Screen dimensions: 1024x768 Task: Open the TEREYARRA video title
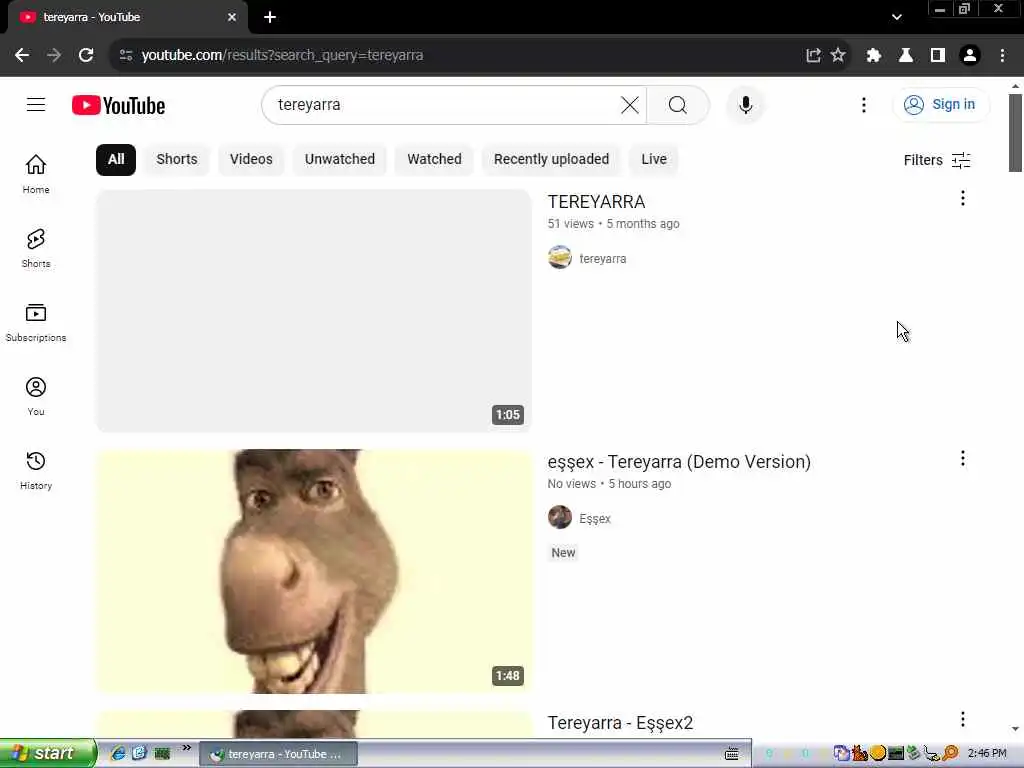point(596,202)
